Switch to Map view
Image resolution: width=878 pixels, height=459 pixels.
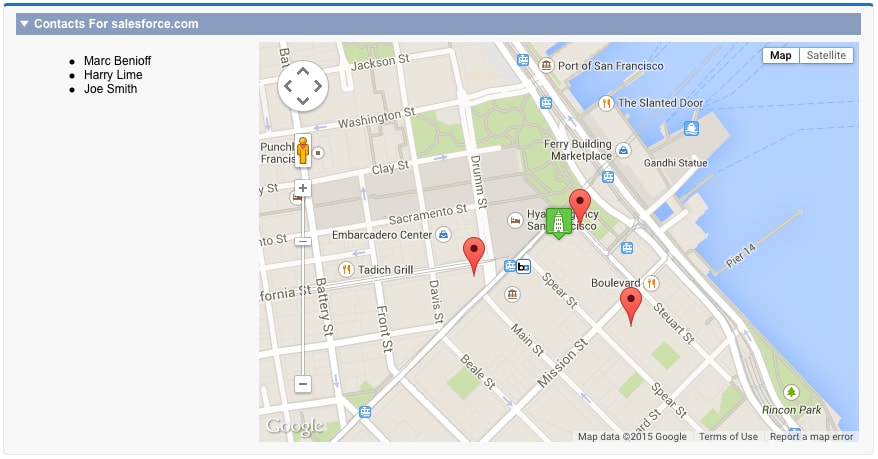pos(781,55)
